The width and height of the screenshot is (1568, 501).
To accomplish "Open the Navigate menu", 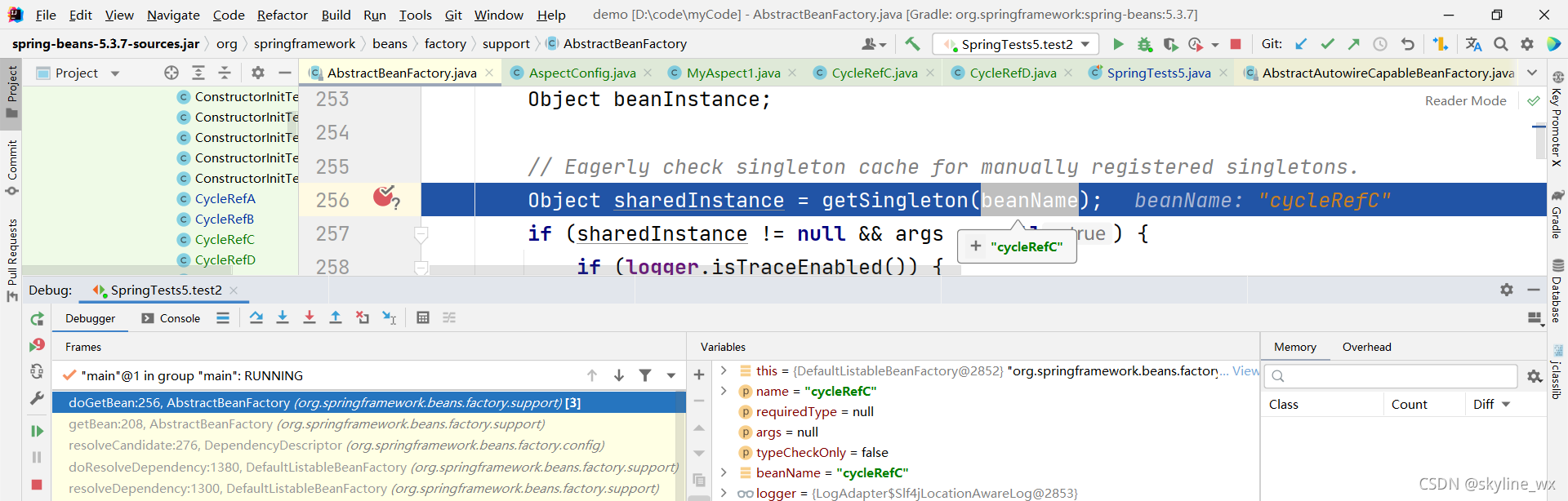I will click(x=173, y=15).
